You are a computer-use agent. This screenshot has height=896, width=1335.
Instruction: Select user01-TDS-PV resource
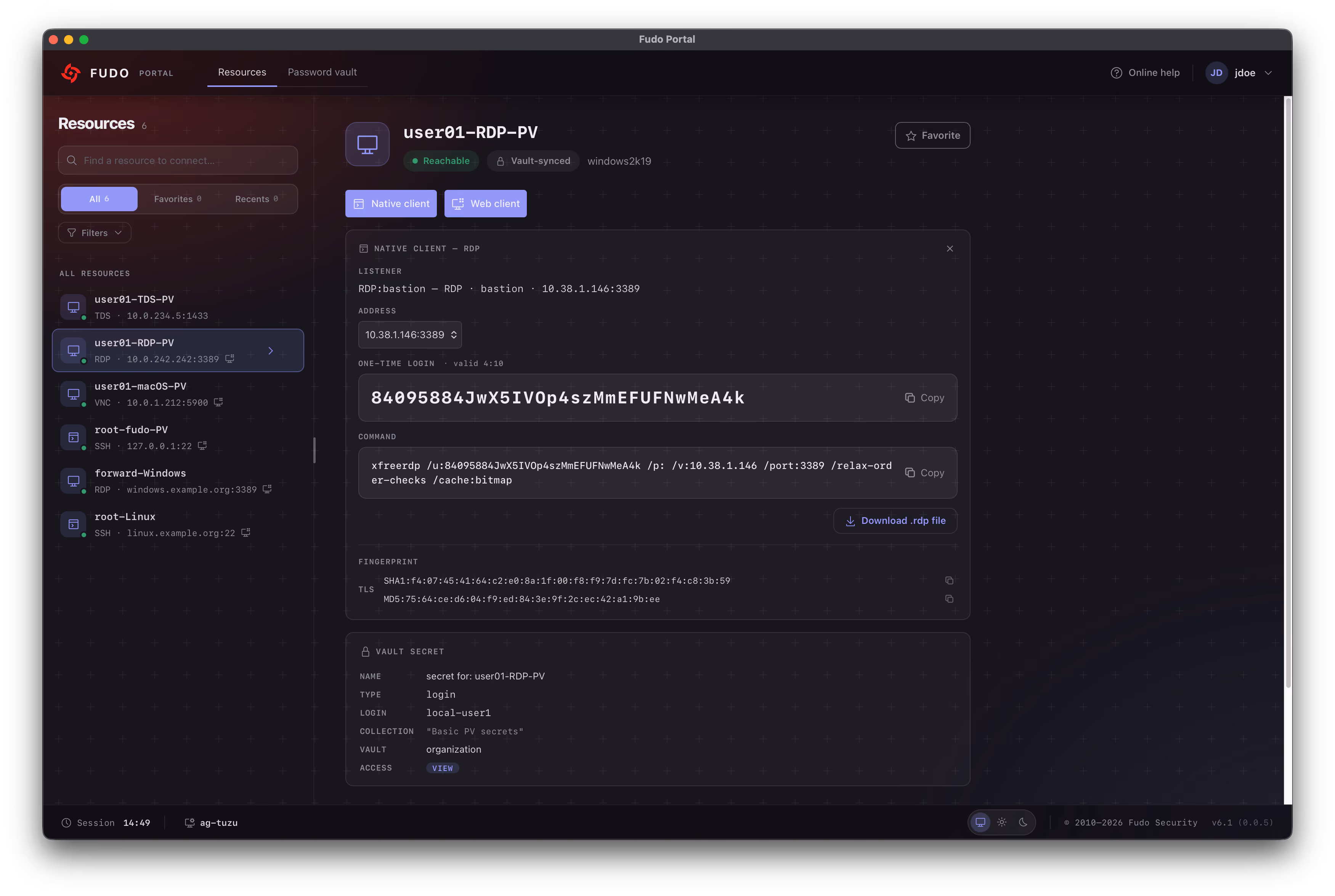pos(178,307)
